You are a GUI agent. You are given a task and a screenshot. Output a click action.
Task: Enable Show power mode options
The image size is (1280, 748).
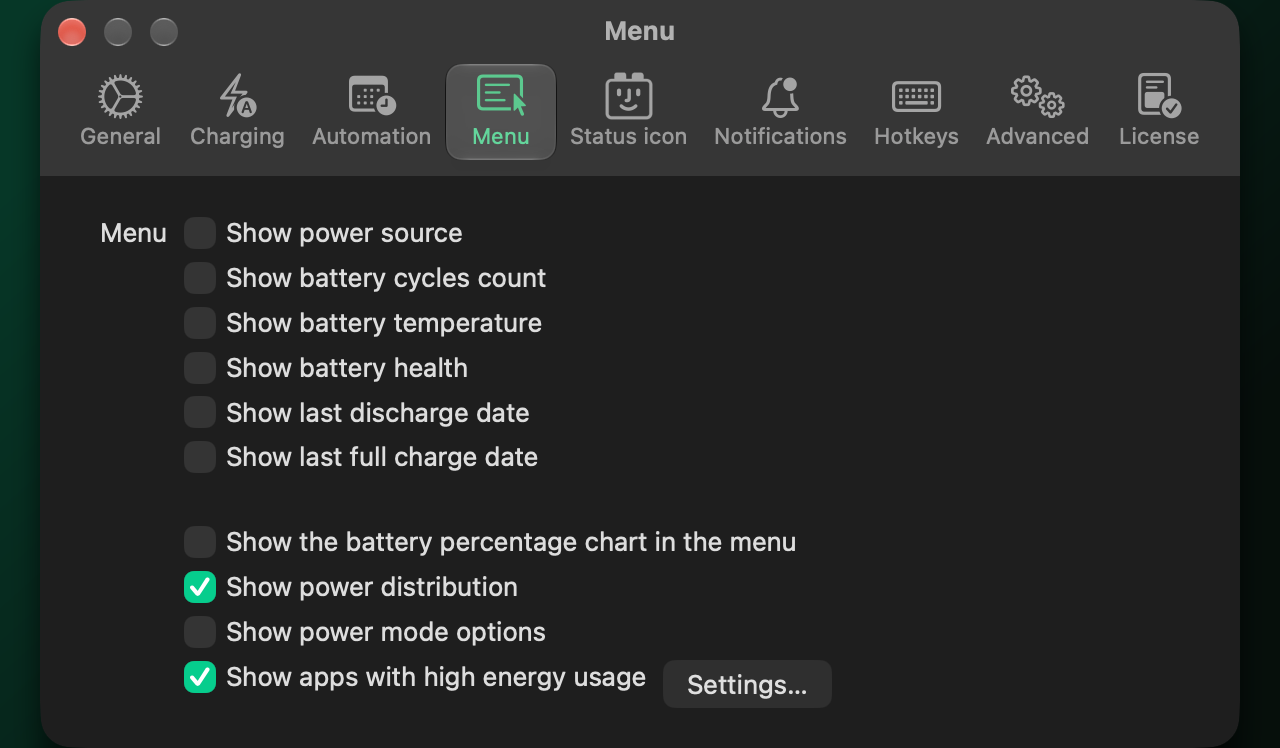(x=200, y=632)
